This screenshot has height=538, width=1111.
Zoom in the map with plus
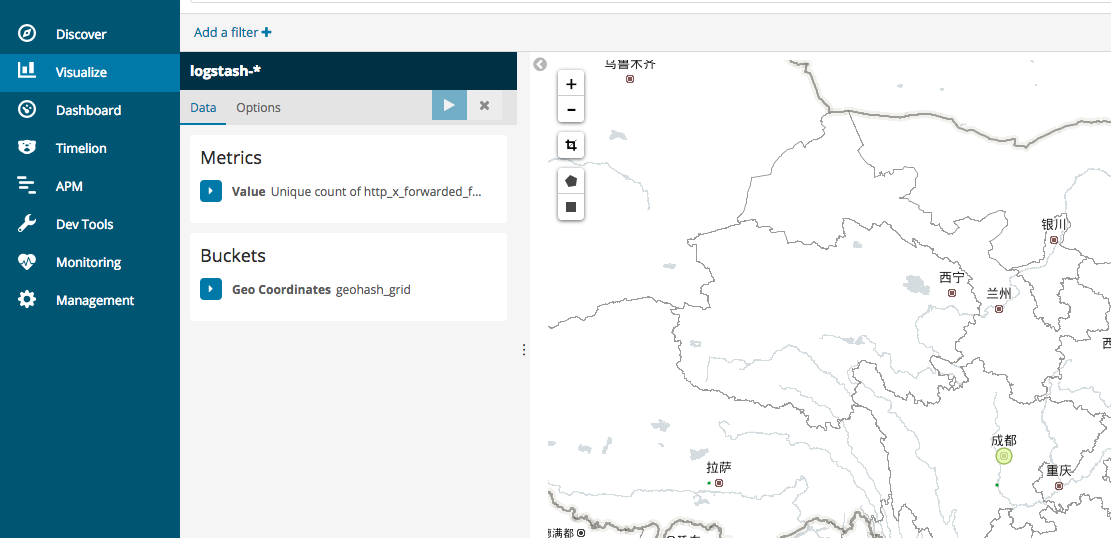tap(571, 84)
